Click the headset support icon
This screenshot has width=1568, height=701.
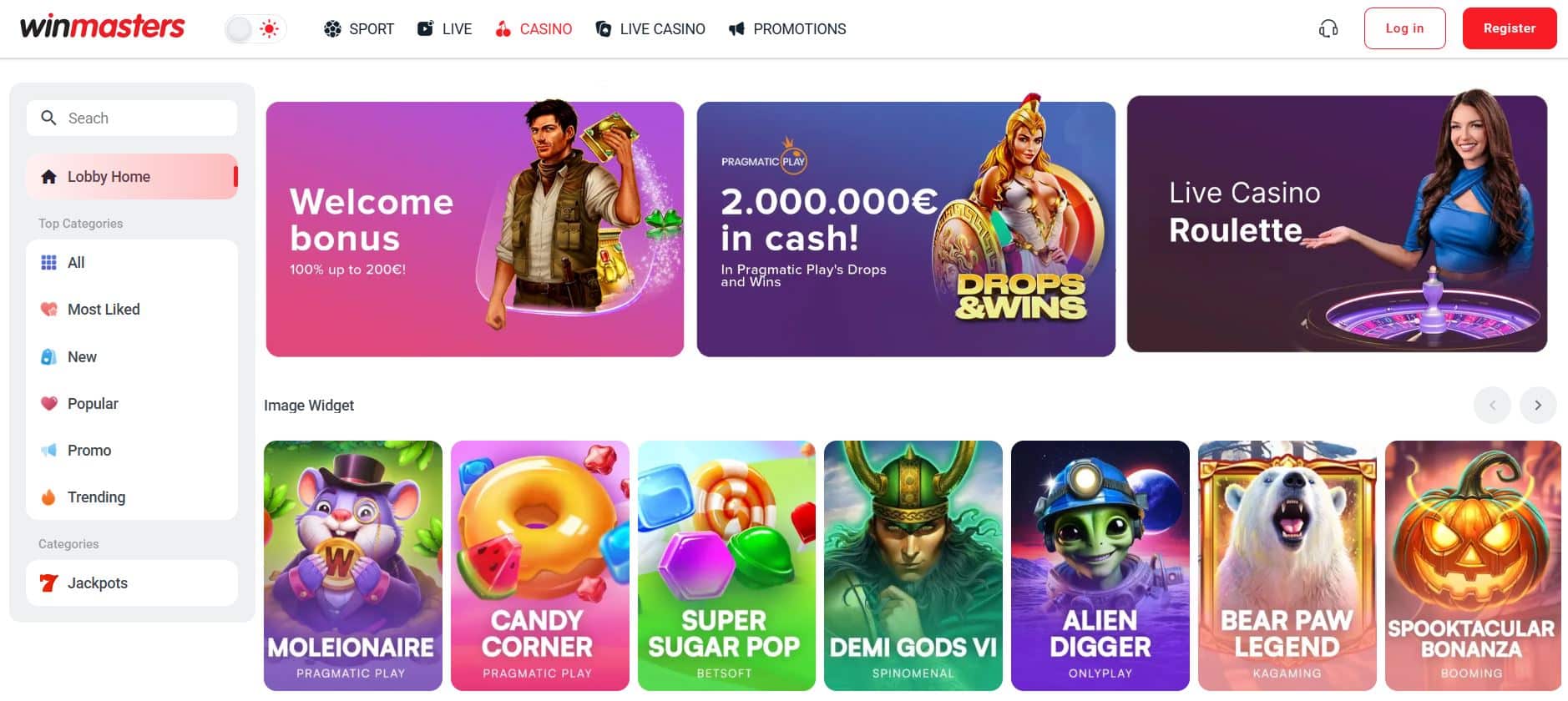1328,29
